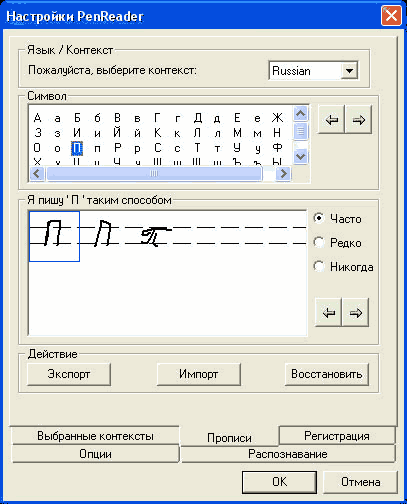407x504 pixels.
Task: Click symbol list horizontal scrollbar left arrow
Action: coord(37,173)
